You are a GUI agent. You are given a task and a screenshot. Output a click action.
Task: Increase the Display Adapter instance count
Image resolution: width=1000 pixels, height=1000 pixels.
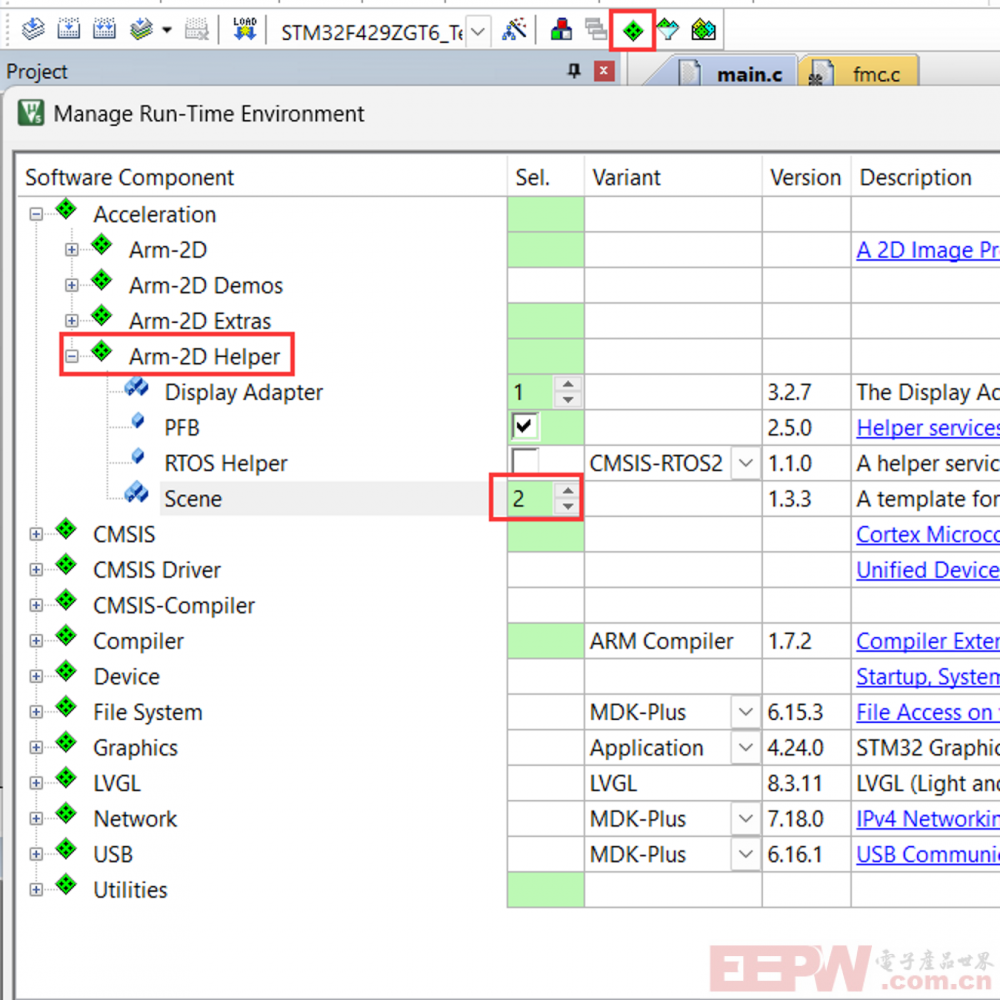(x=568, y=384)
